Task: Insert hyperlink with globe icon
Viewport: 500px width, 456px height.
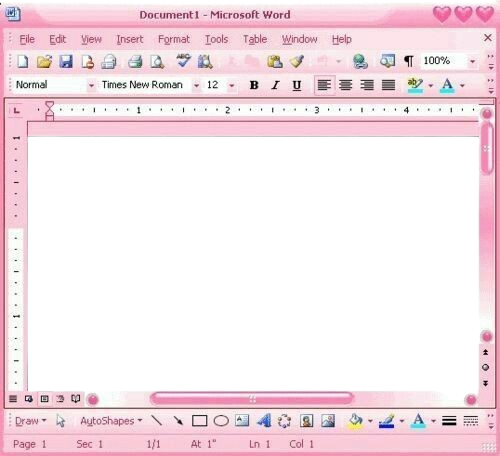Action: [360, 61]
